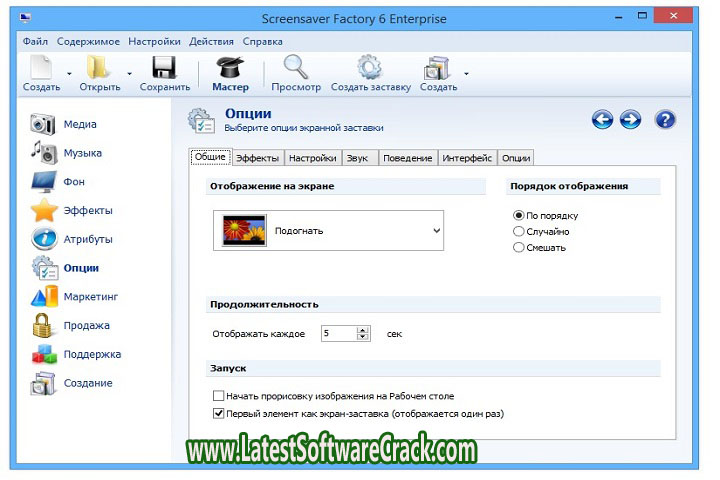The width and height of the screenshot is (720, 480).
Task: Select the Случайно radio button
Action: pos(518,231)
